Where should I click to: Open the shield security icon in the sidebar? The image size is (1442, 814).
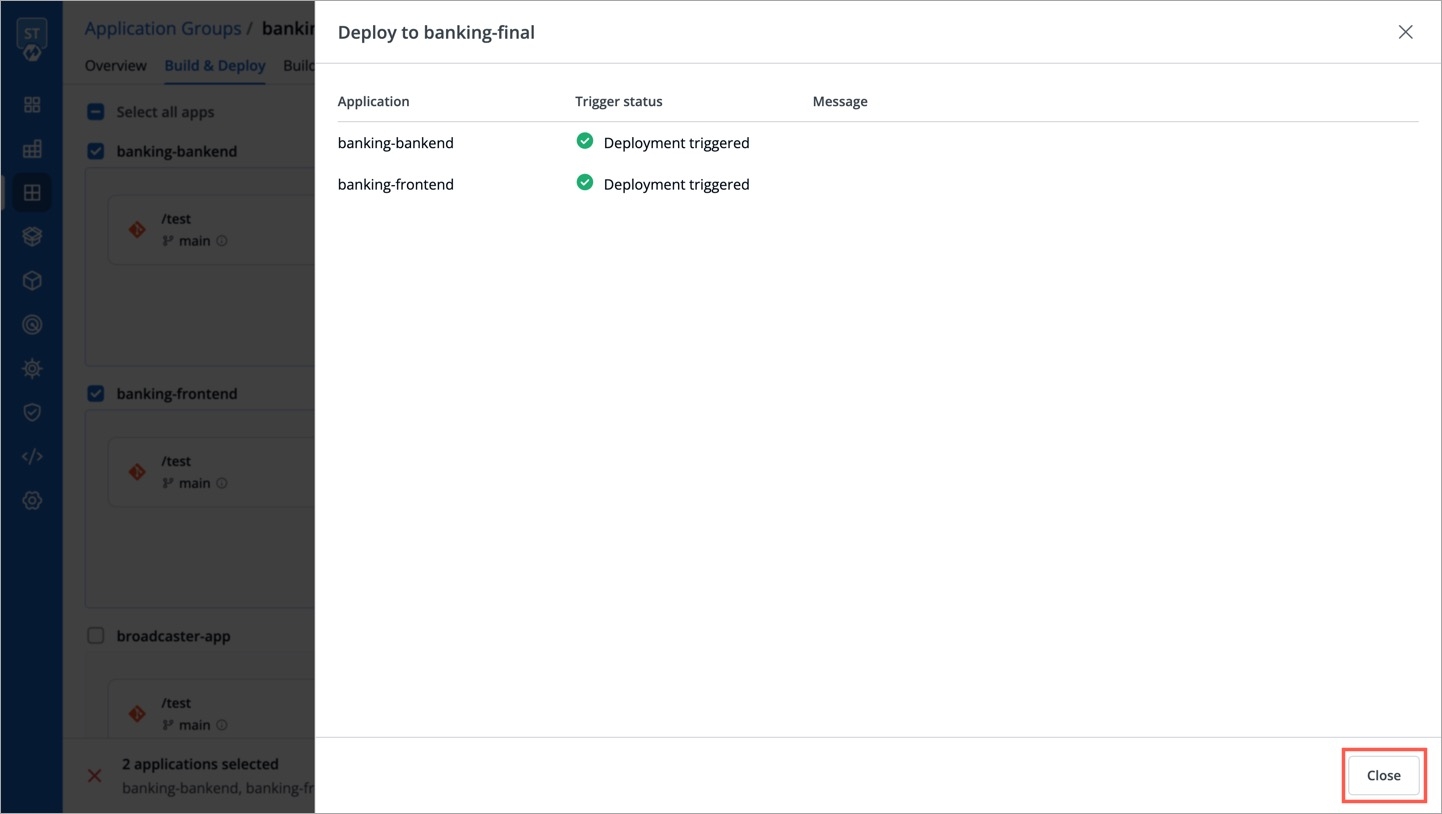coord(32,413)
